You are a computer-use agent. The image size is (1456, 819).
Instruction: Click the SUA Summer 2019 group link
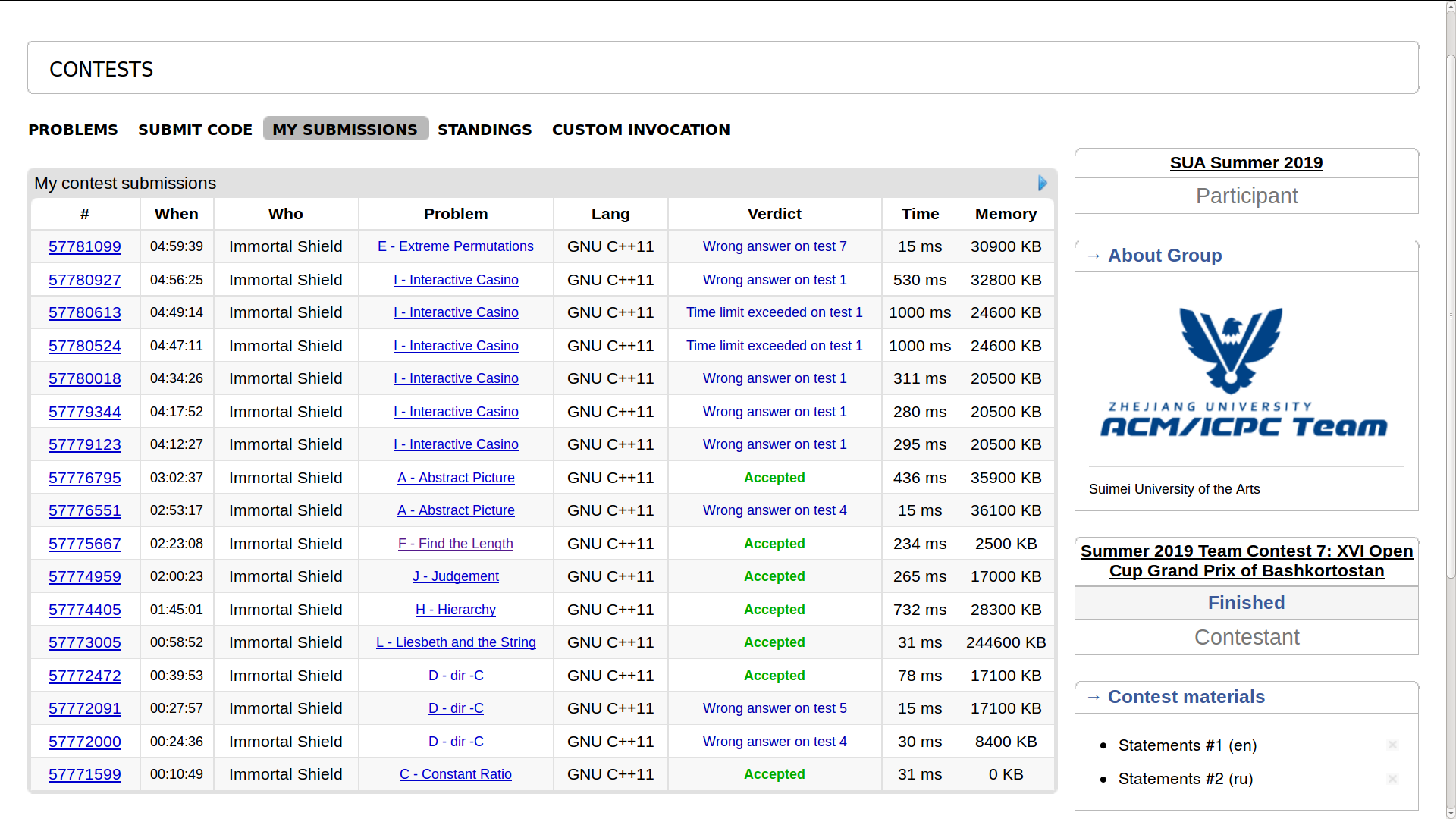click(x=1246, y=163)
